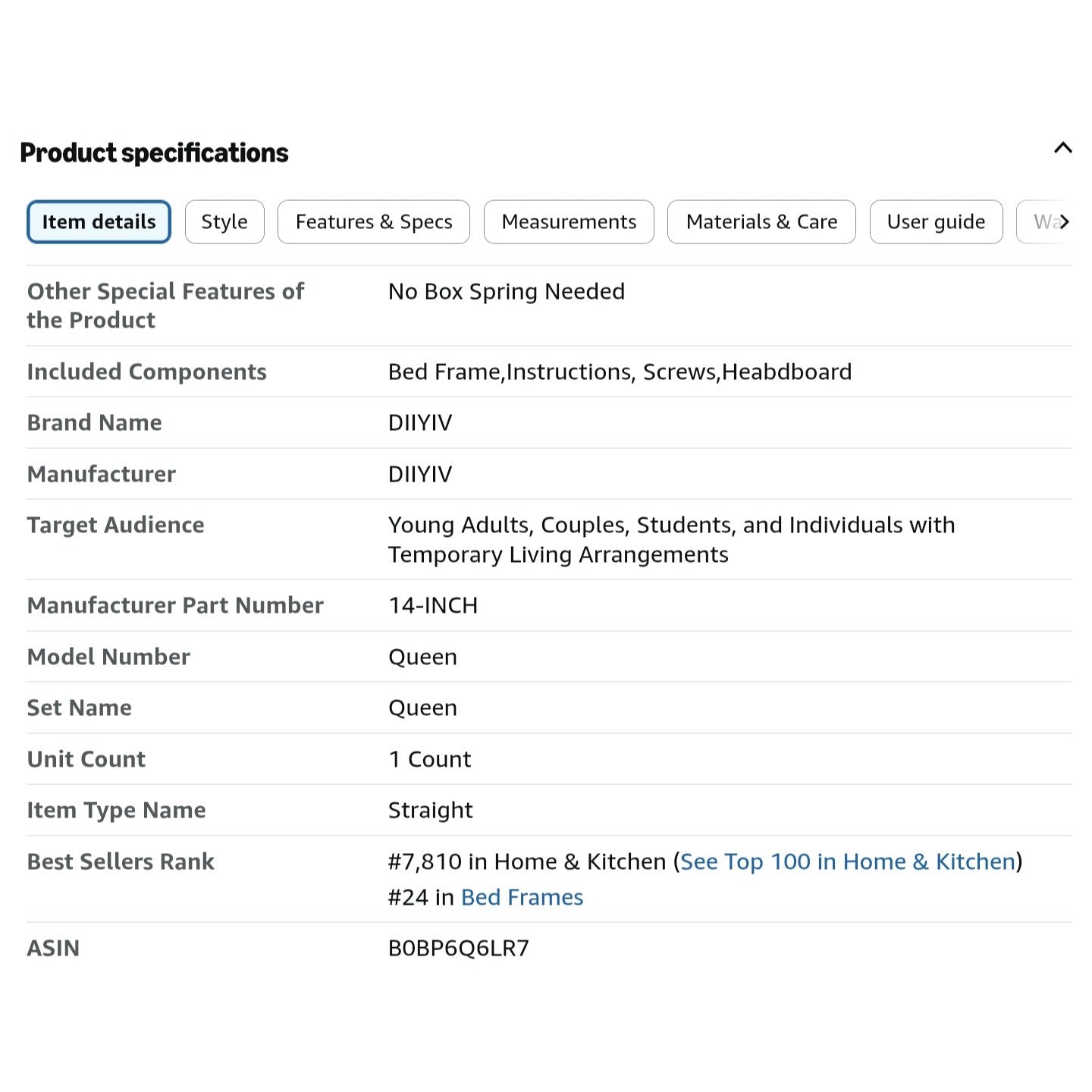Click the Product specifications heading

(x=154, y=152)
